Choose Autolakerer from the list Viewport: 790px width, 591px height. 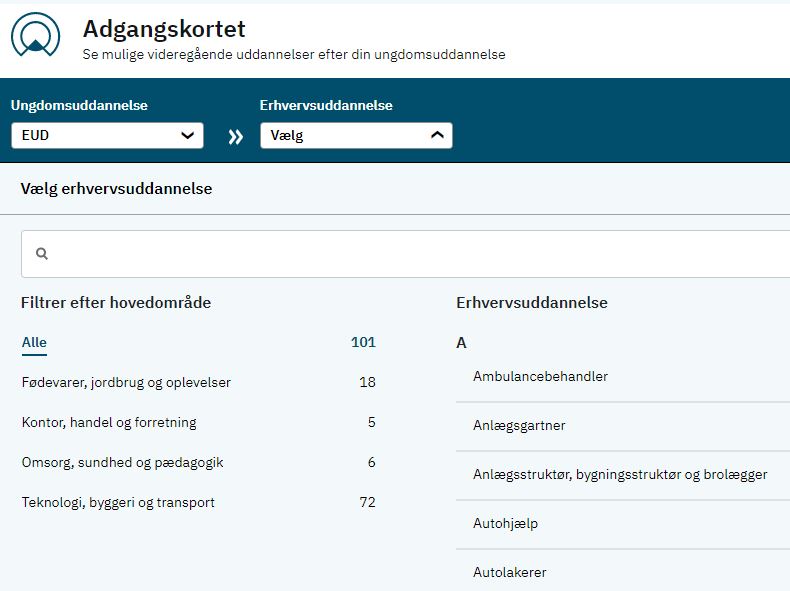[623, 572]
